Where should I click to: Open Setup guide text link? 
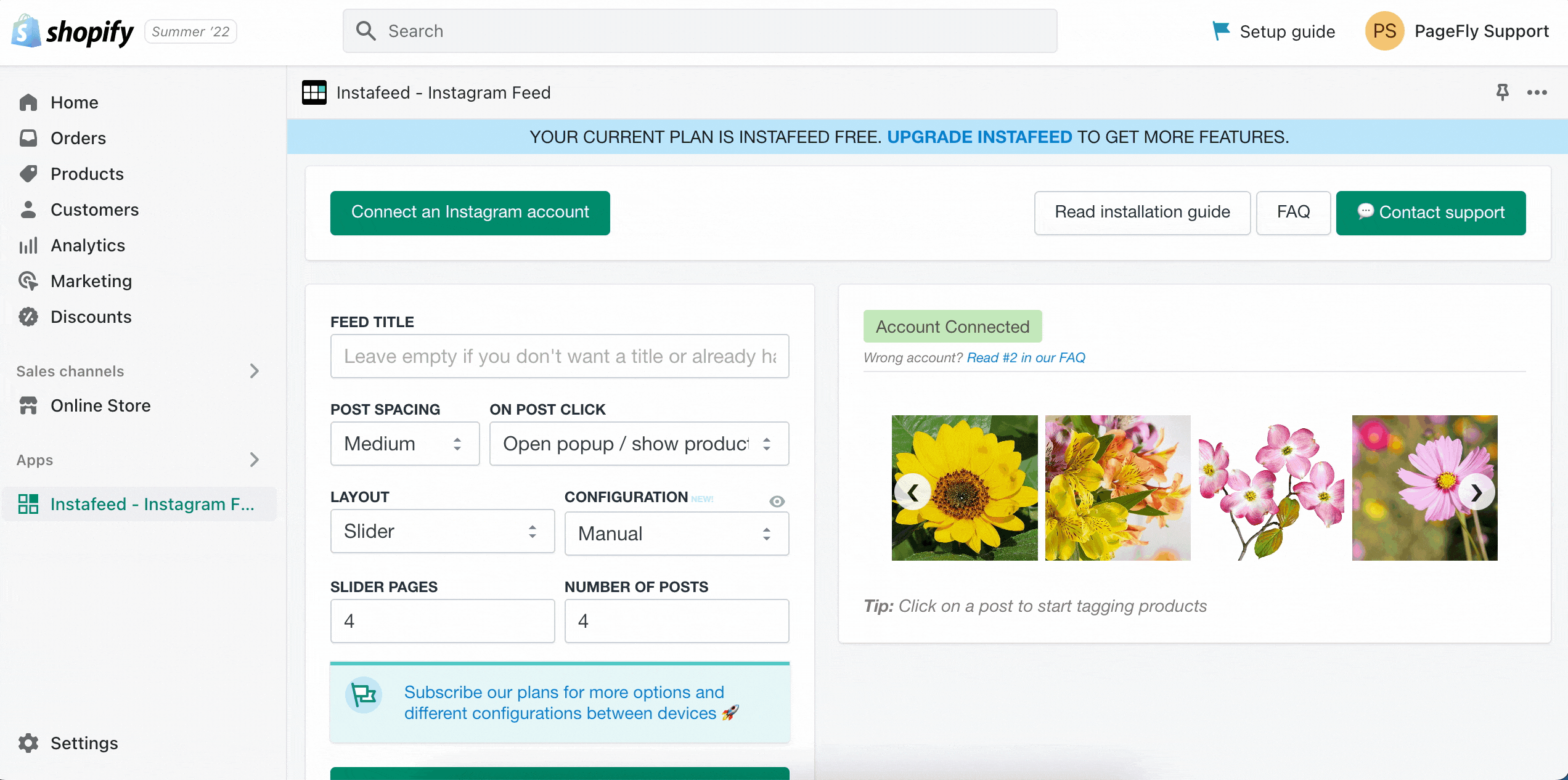pyautogui.click(x=1287, y=31)
